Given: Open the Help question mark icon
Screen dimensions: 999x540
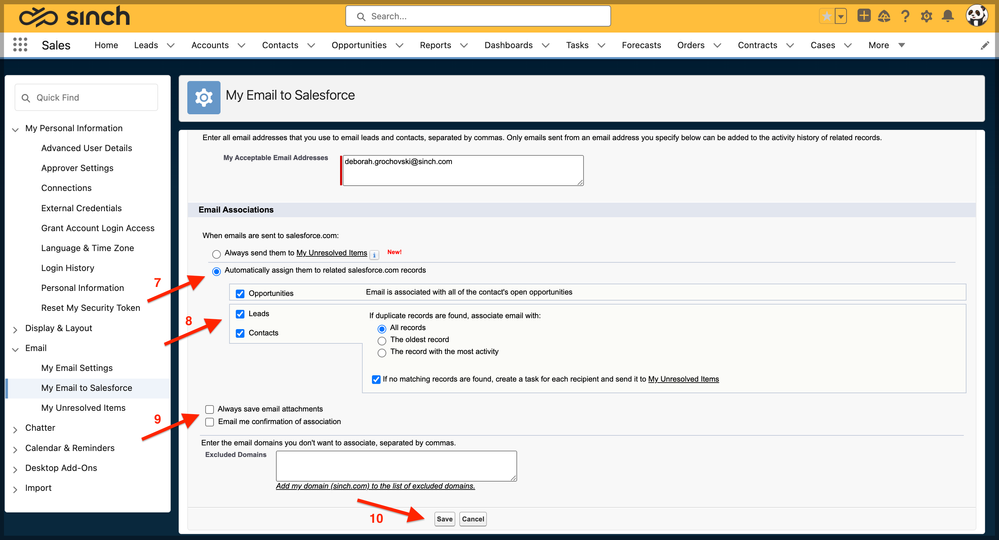Looking at the screenshot, I should tap(905, 17).
